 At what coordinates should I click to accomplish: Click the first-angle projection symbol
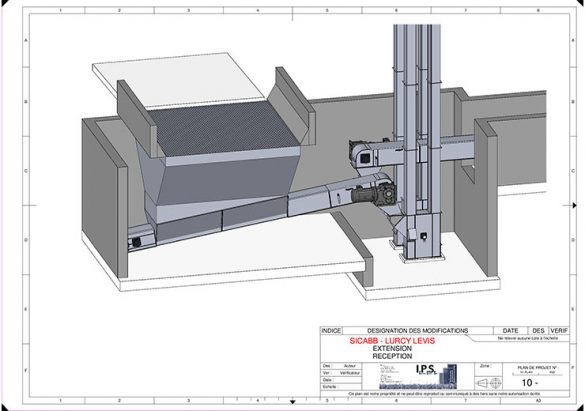coord(488,383)
